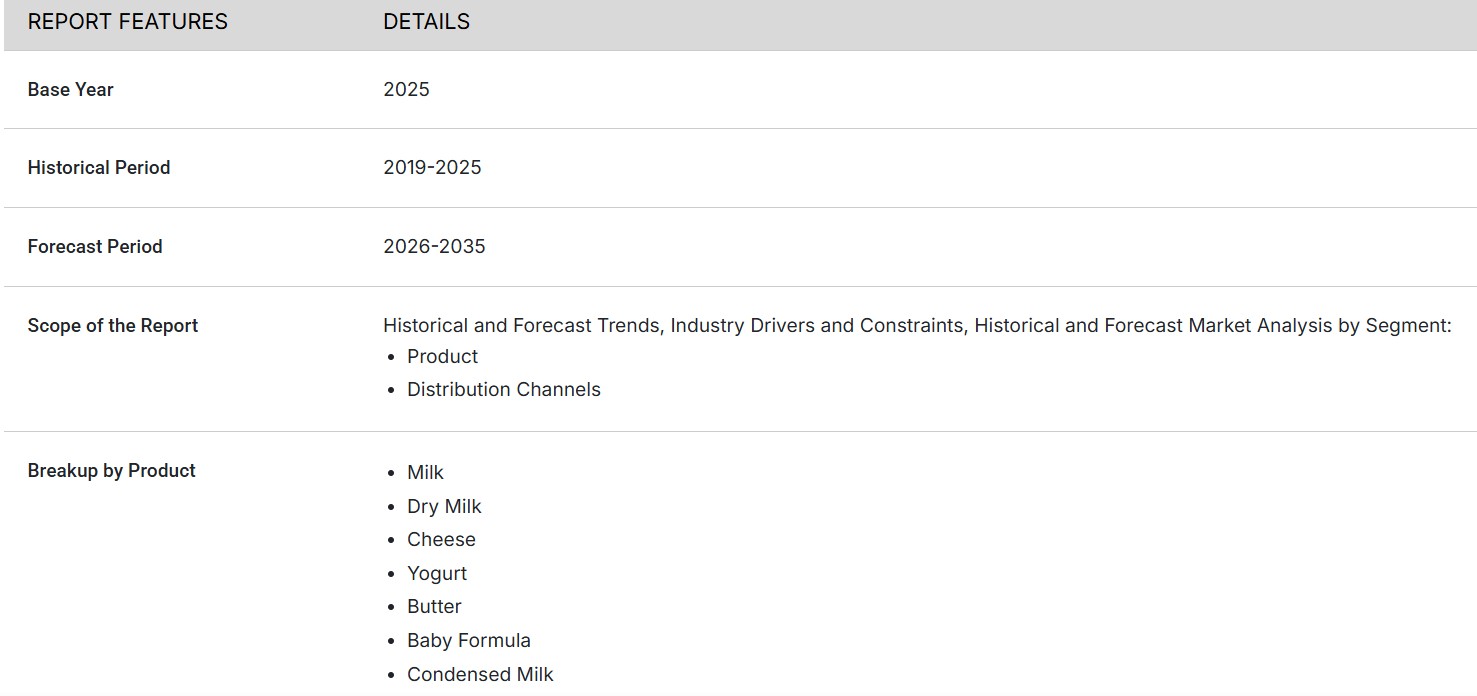Select the Butter list item

(x=434, y=607)
